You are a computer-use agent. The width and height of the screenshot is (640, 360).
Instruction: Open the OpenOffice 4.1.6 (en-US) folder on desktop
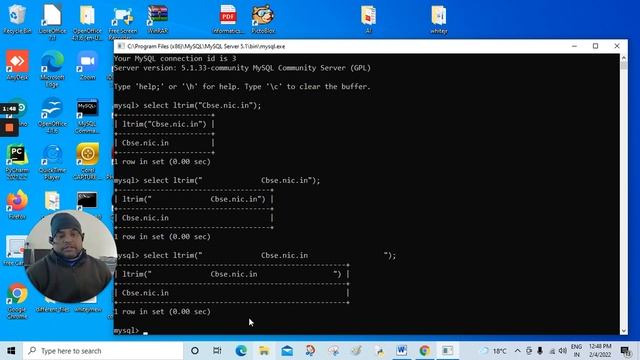tap(87, 22)
